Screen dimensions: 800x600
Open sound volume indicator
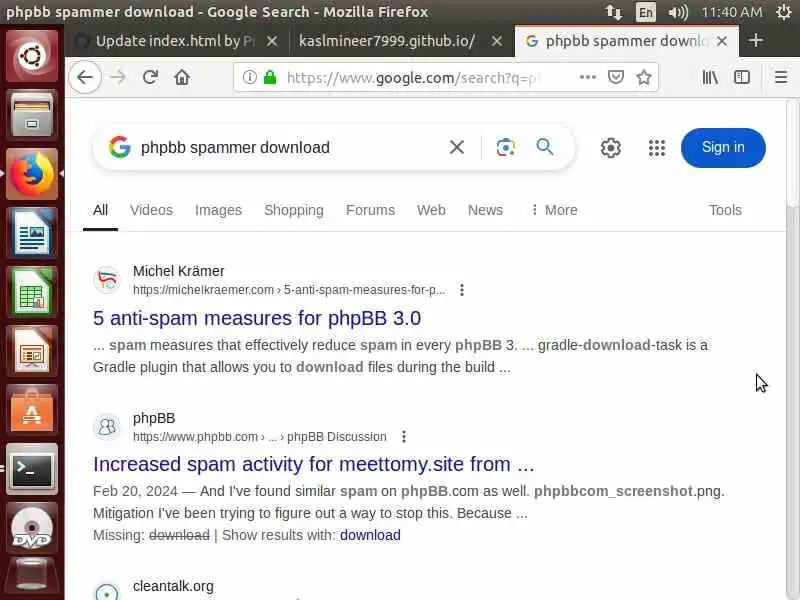pyautogui.click(x=678, y=12)
